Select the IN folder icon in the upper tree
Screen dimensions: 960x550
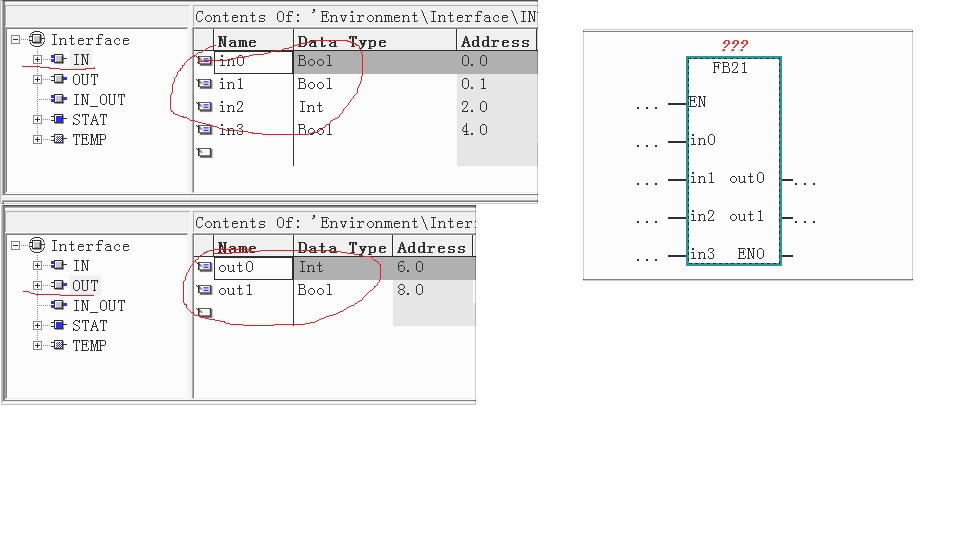click(59, 59)
